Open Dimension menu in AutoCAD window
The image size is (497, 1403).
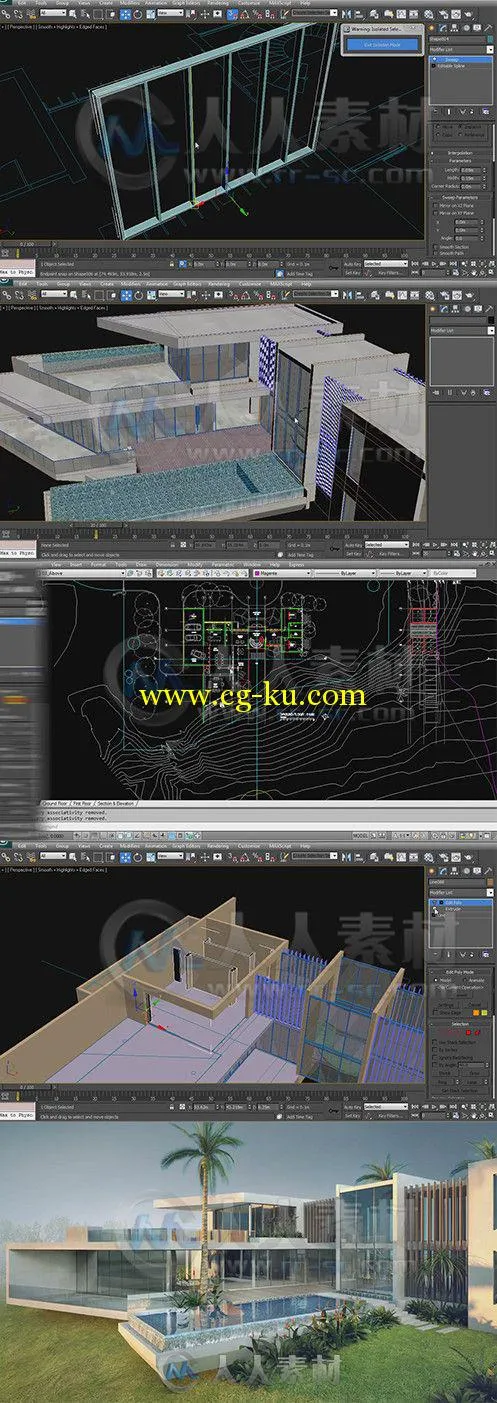point(165,565)
